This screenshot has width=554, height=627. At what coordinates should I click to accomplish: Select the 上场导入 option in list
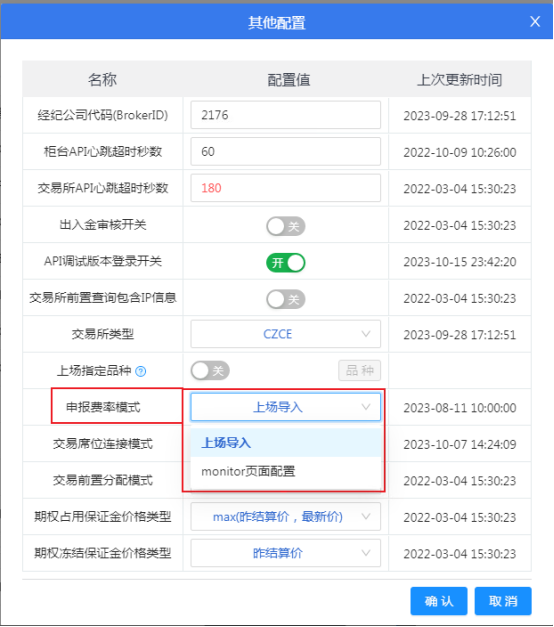(x=286, y=443)
